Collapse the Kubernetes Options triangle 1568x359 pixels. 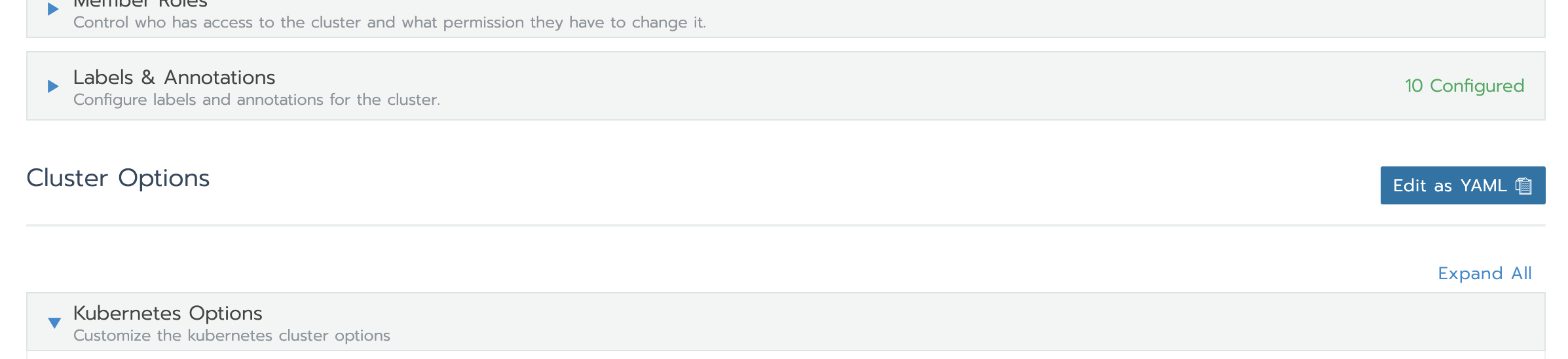[54, 322]
